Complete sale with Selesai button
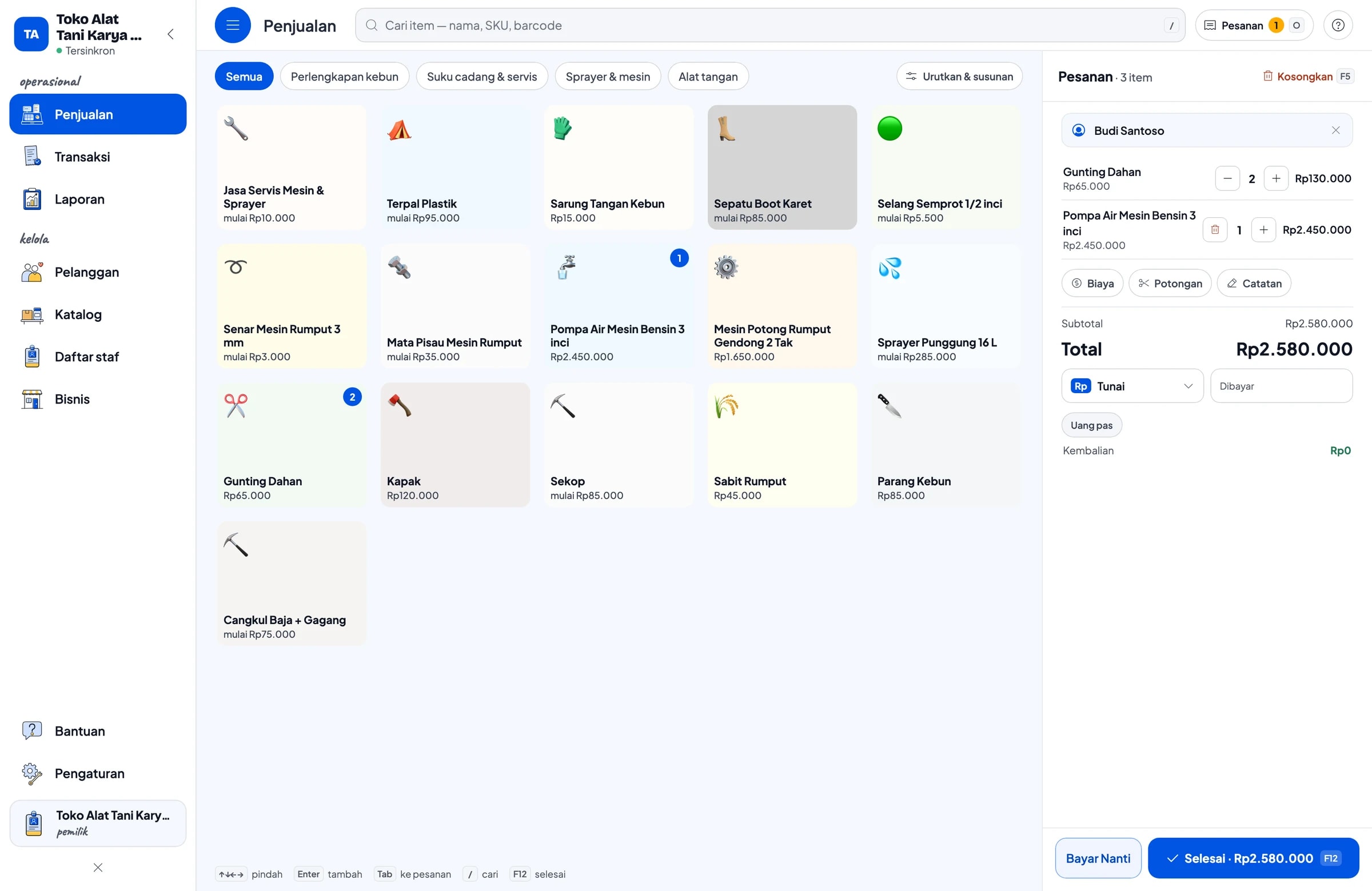The height and width of the screenshot is (891, 1372). tap(1253, 858)
